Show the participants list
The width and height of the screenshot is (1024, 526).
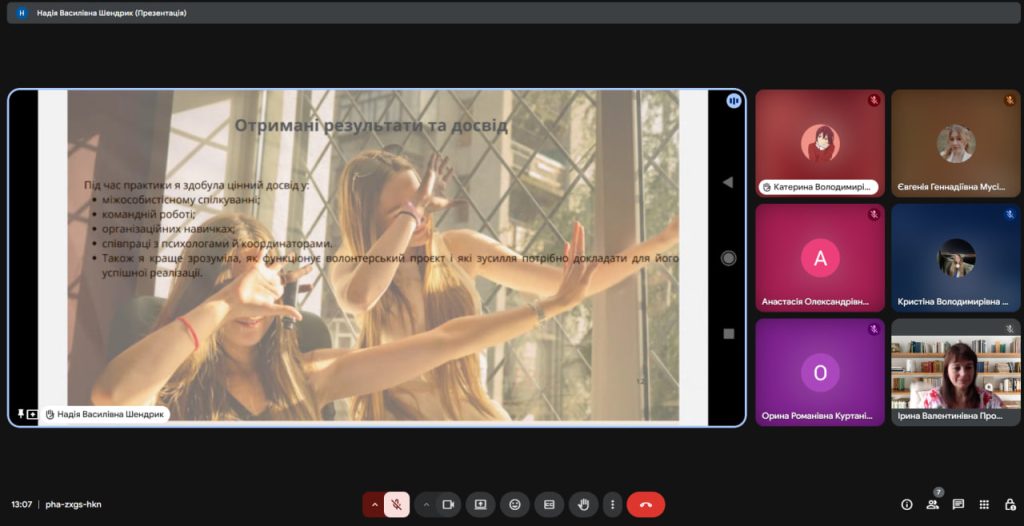(932, 505)
